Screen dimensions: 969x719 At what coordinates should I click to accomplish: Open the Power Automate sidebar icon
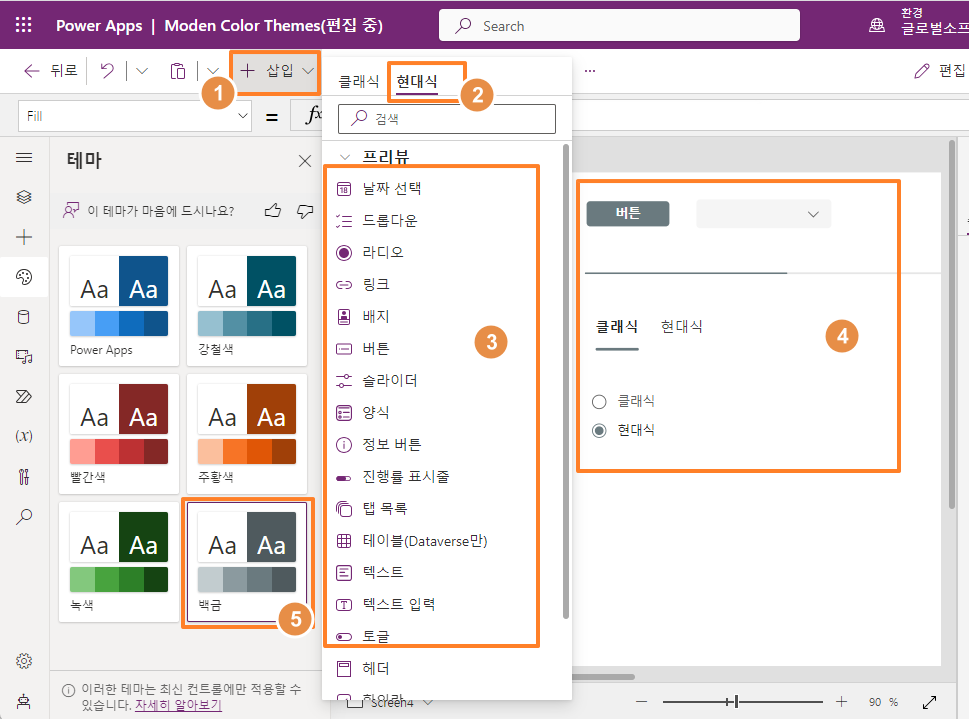click(x=24, y=396)
